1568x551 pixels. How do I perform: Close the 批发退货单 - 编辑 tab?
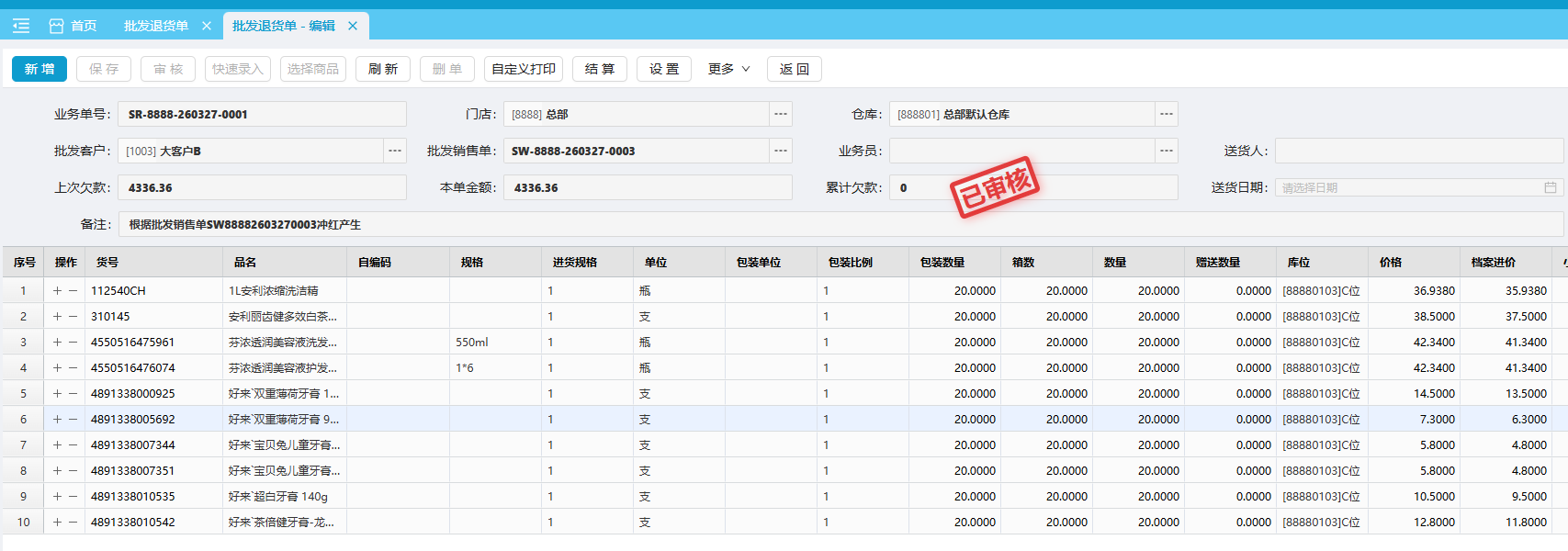[353, 26]
